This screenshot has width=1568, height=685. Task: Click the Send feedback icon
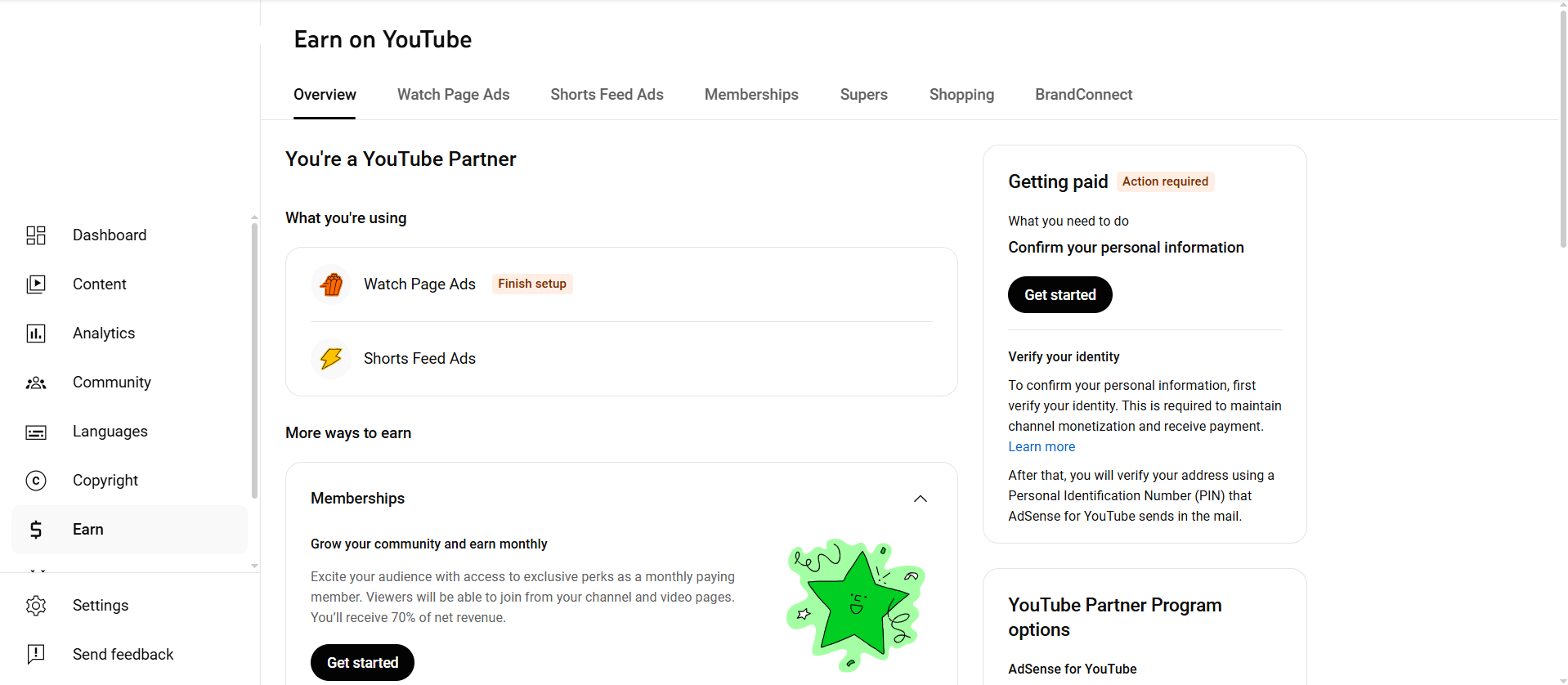click(36, 654)
